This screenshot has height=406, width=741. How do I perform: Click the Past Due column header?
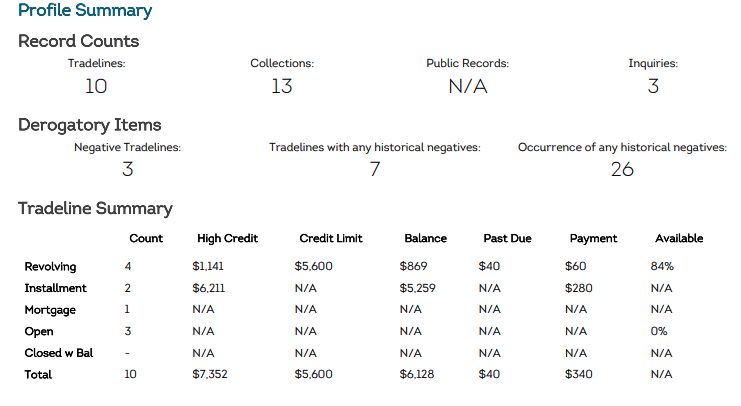[x=507, y=238]
